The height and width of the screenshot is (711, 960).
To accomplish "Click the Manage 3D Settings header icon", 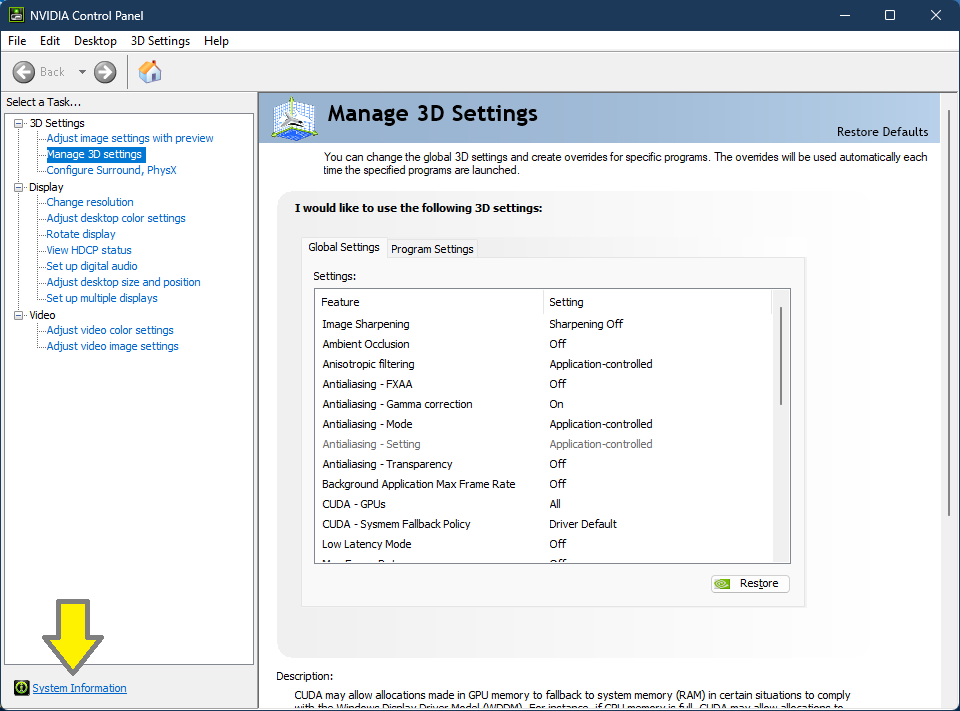I will (x=294, y=118).
